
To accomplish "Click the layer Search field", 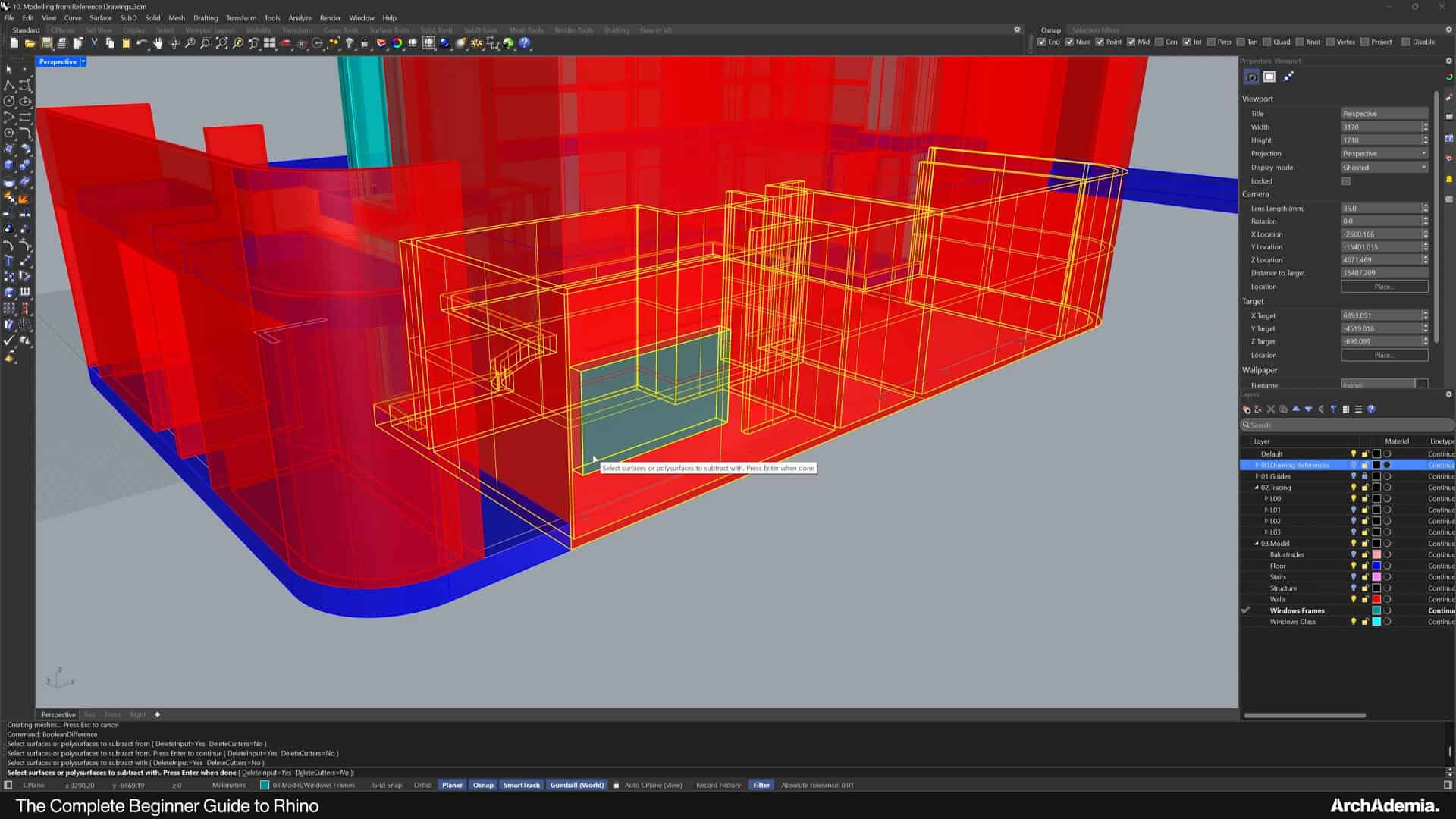I will point(1347,425).
